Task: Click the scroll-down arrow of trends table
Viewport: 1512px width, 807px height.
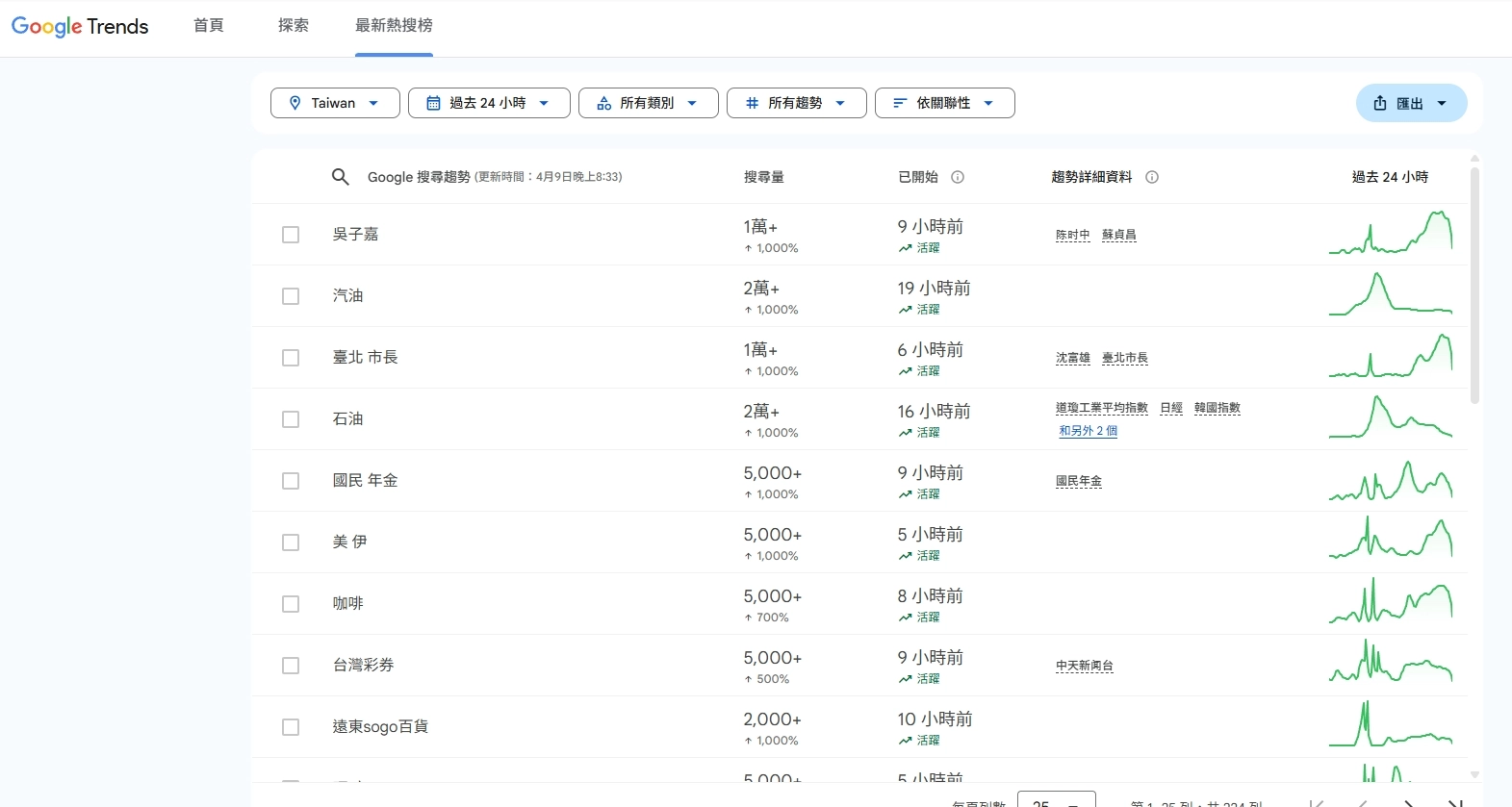Action: click(1474, 774)
